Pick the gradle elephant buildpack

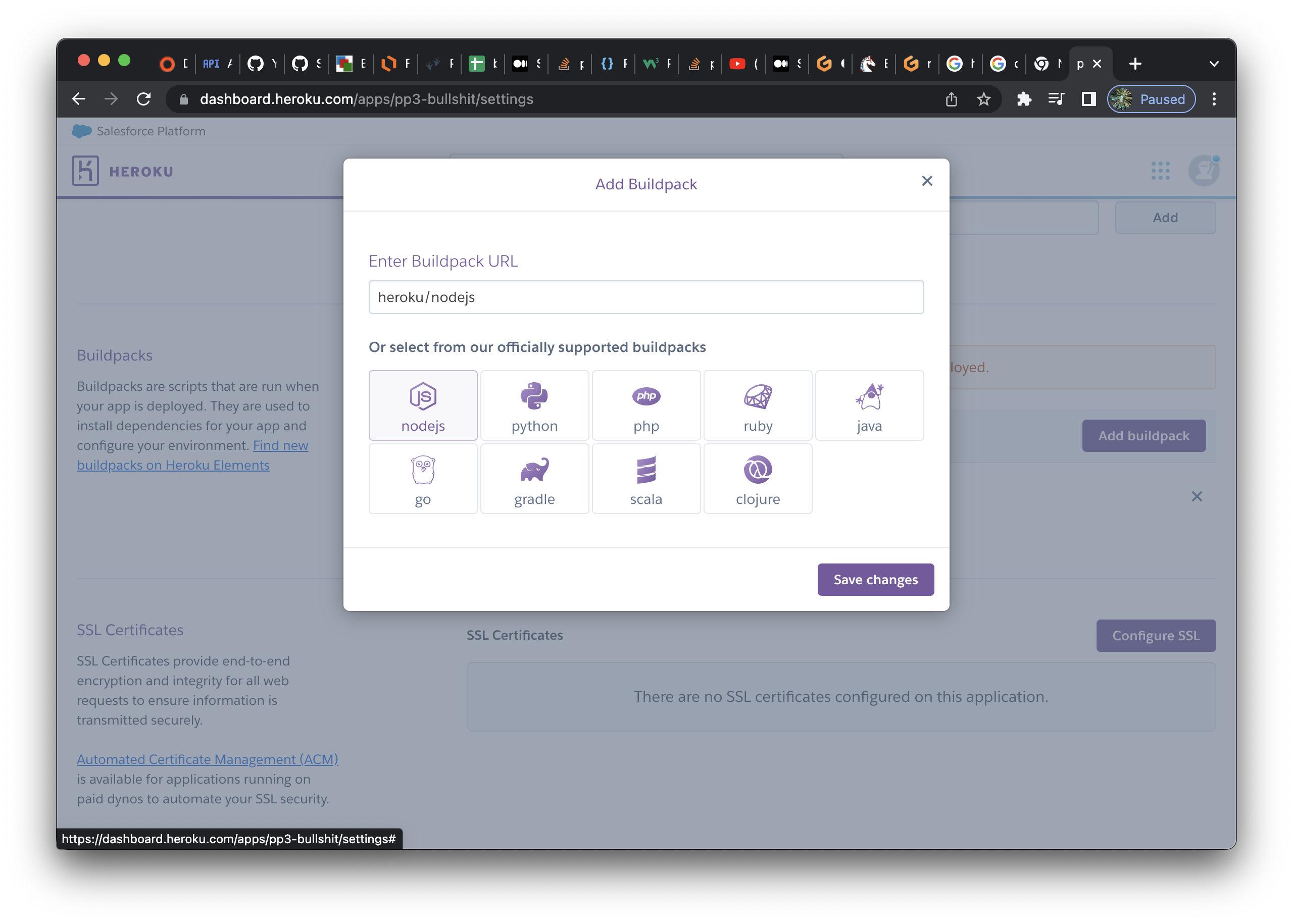coord(534,479)
